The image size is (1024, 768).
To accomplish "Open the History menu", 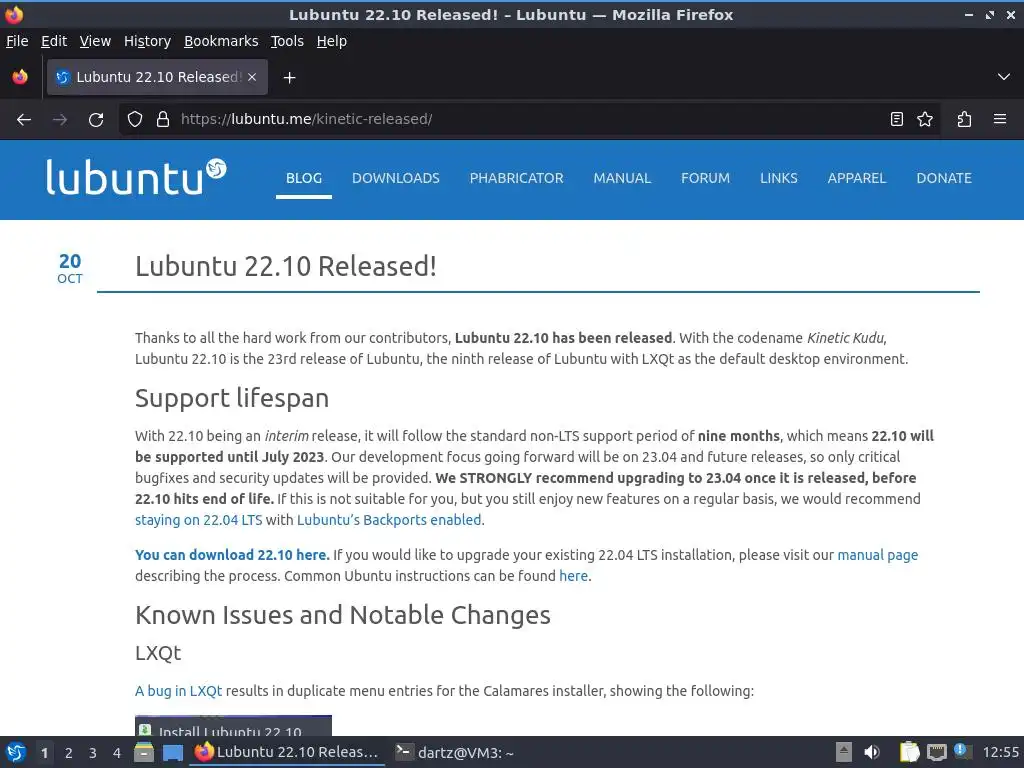I will 148,41.
